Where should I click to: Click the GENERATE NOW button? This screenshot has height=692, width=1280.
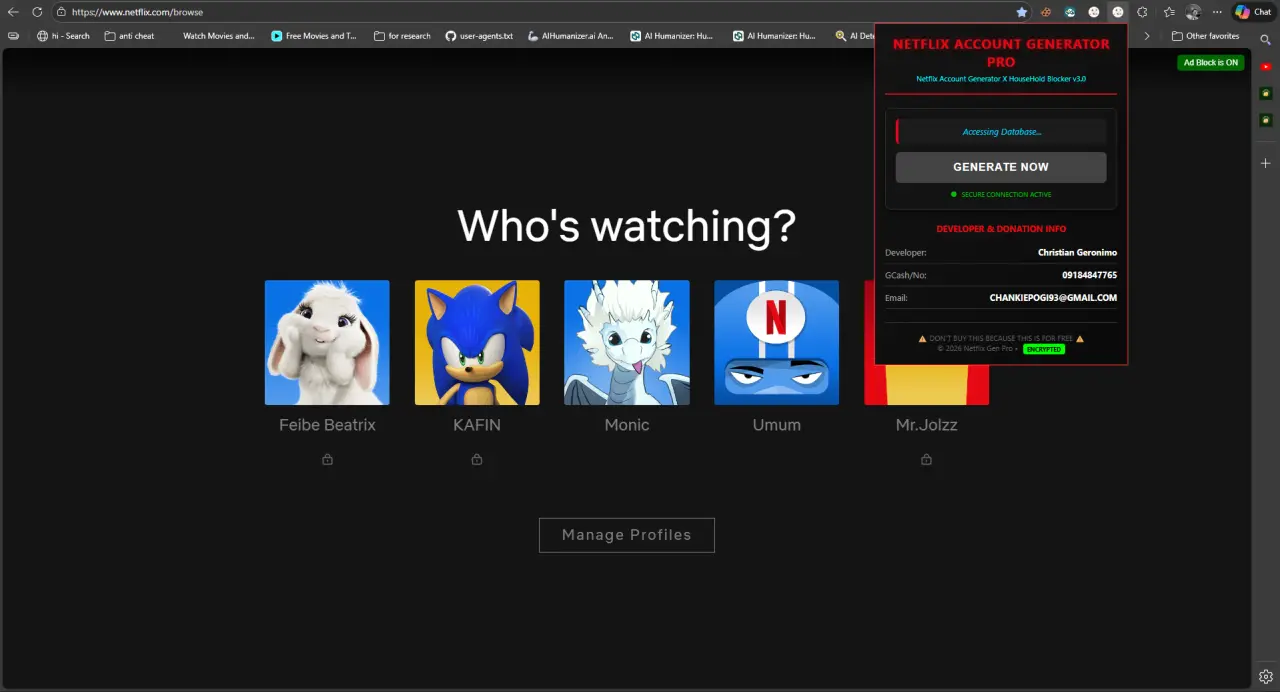(x=1001, y=167)
